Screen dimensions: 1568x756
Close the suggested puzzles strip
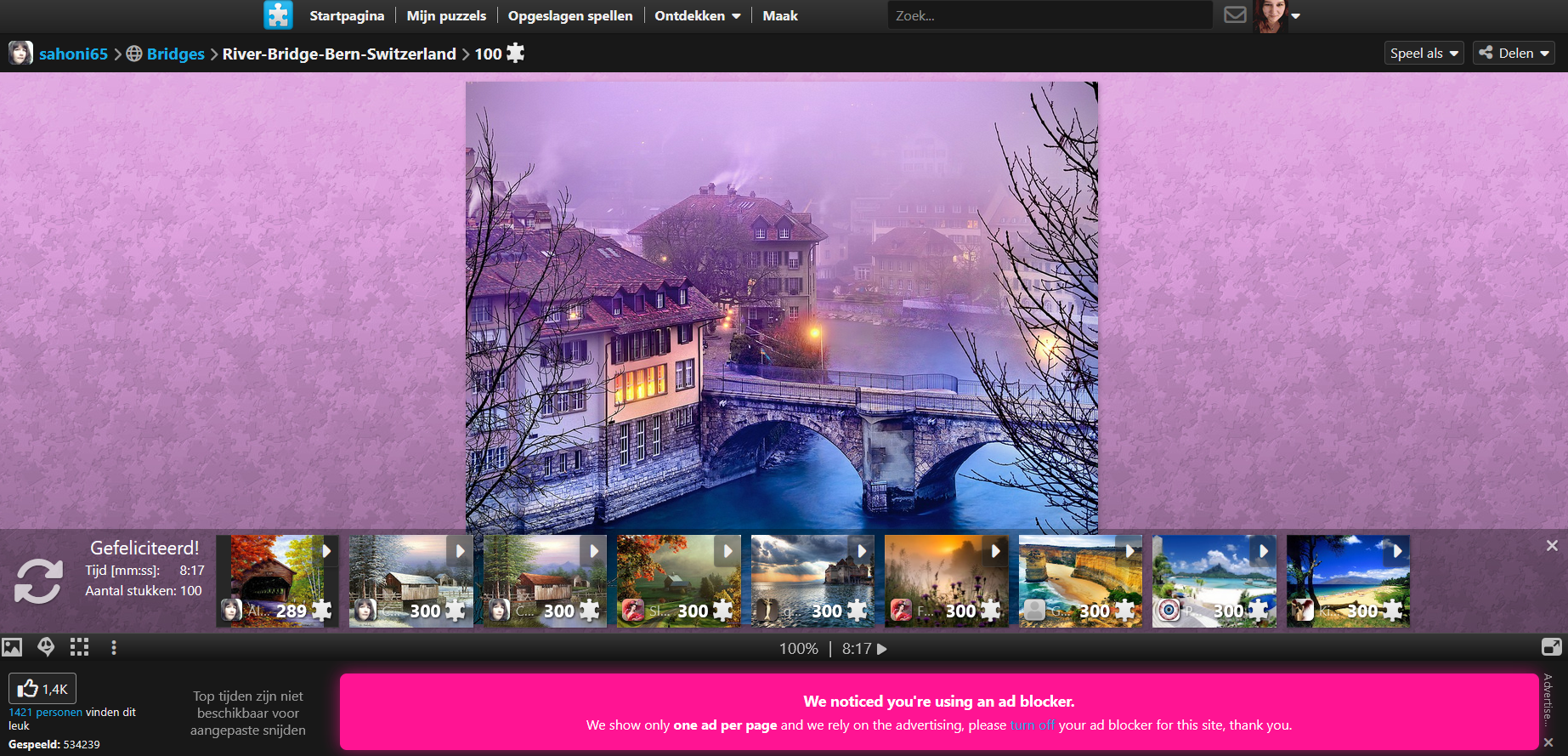[1552, 546]
